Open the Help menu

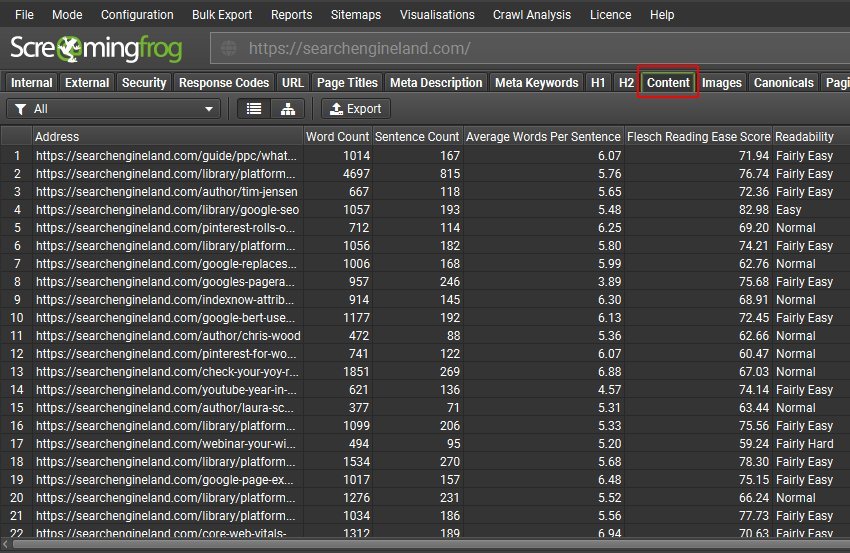pos(662,15)
